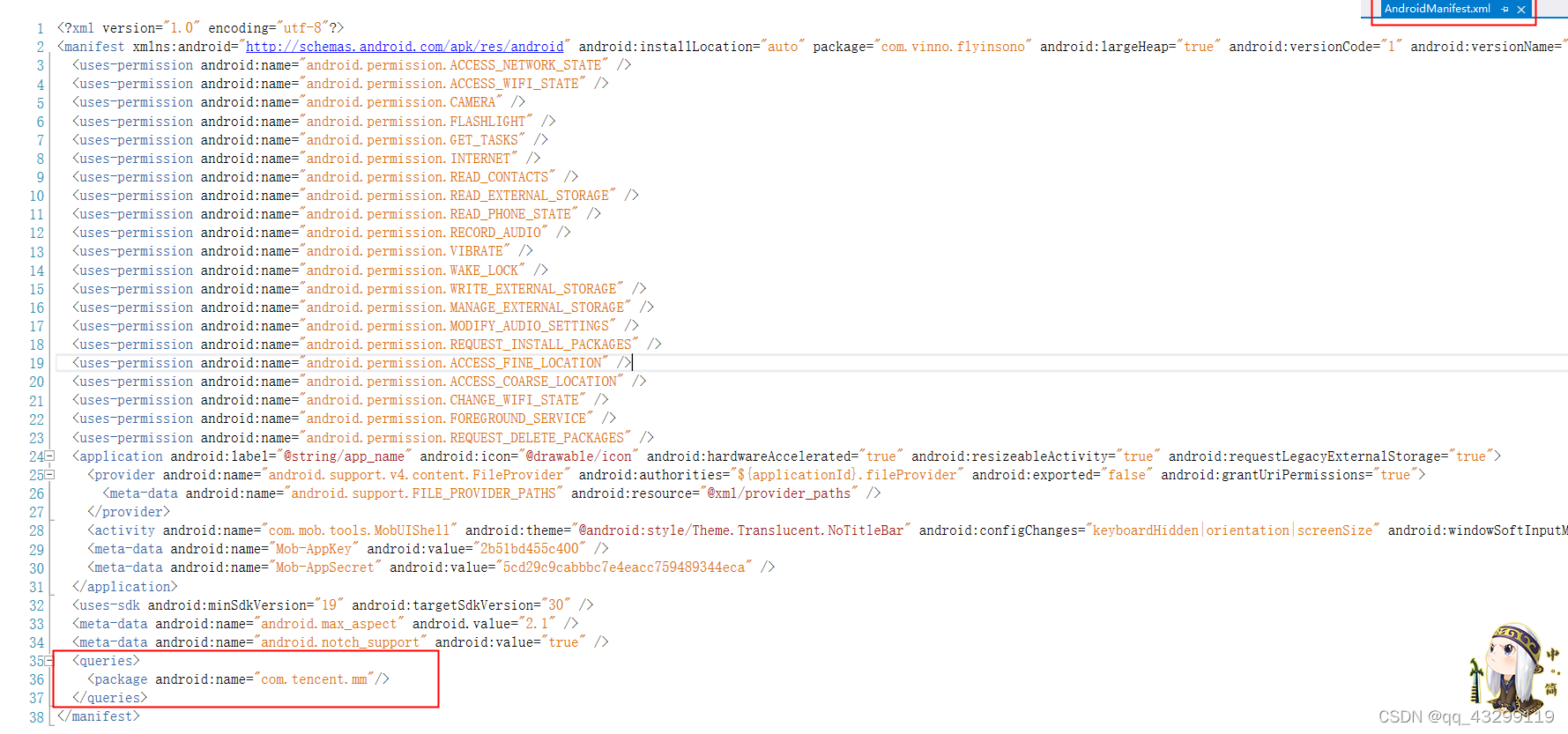
Task: Click the READ_PHONE_STATE permission value
Action: pos(439,213)
